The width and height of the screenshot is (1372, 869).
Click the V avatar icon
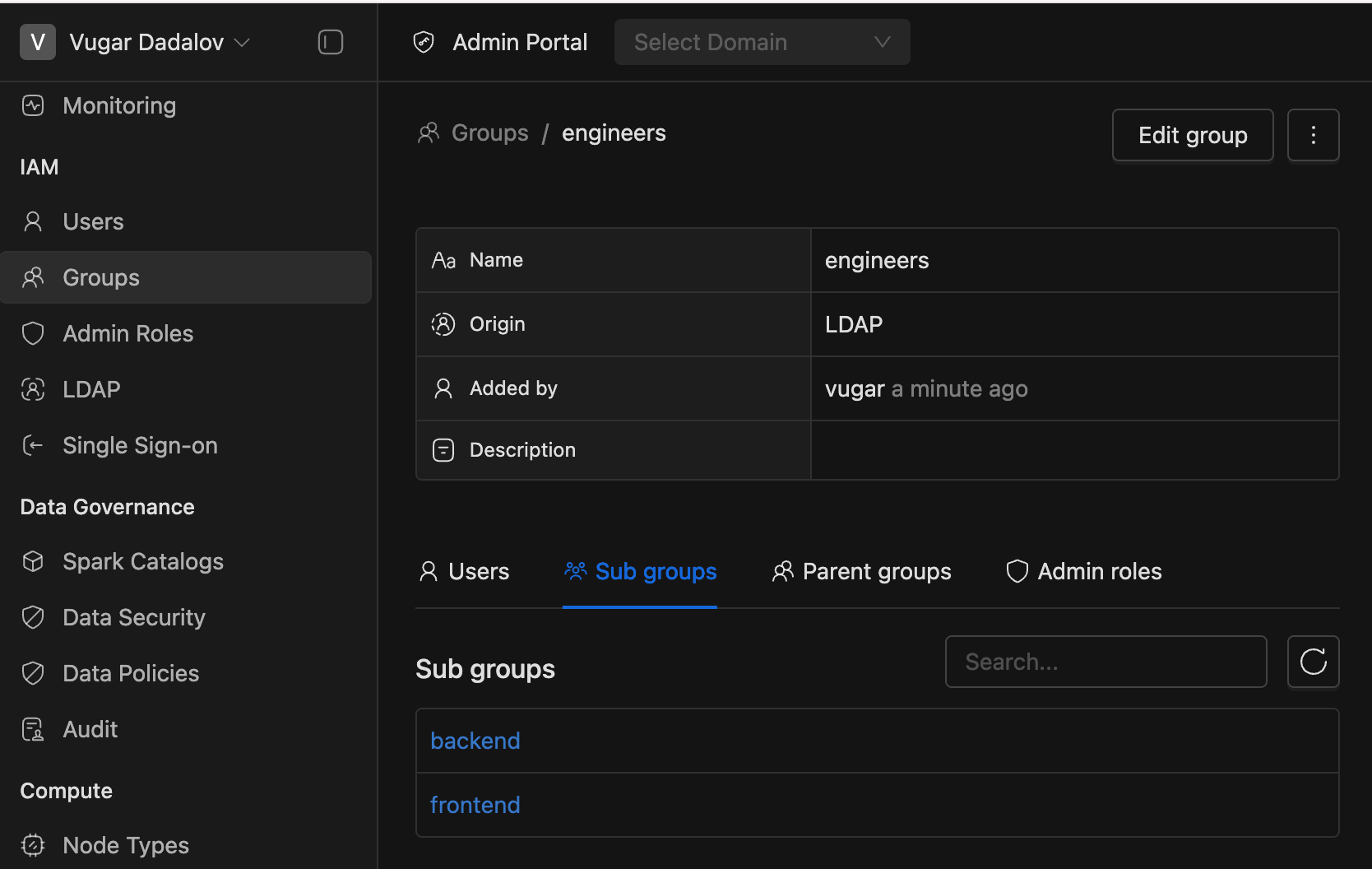point(38,42)
